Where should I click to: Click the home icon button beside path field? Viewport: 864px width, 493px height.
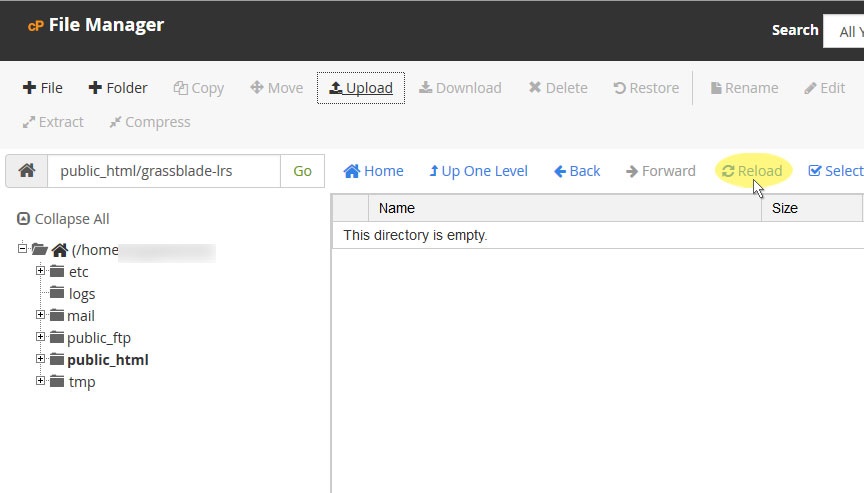tap(27, 171)
